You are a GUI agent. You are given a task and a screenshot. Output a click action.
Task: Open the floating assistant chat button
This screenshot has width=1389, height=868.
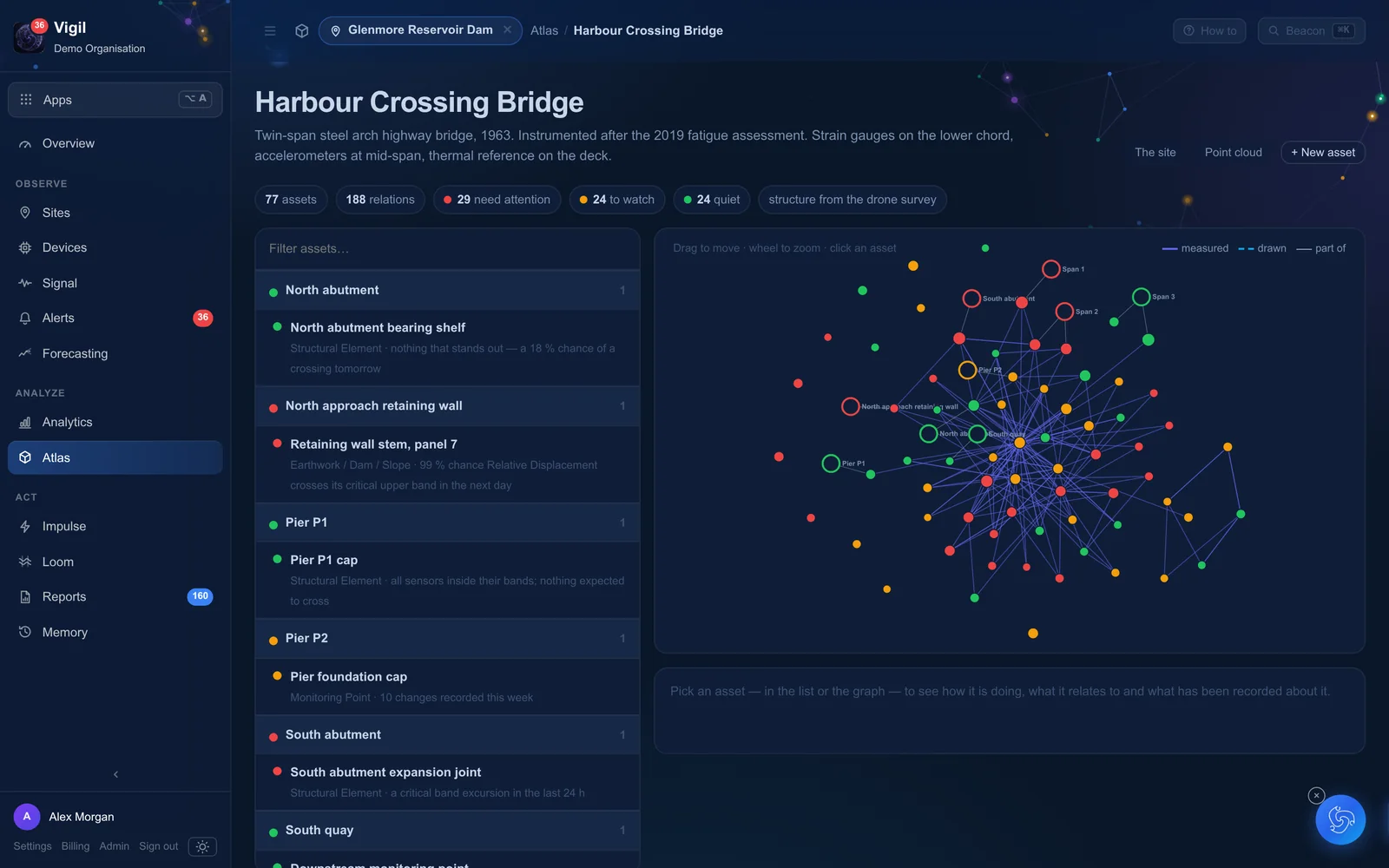[x=1340, y=819]
